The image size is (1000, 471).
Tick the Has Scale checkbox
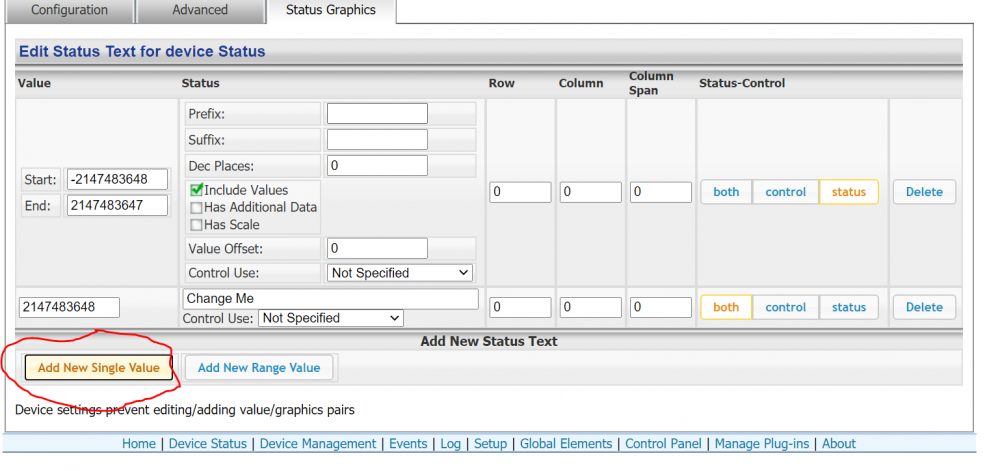195,224
